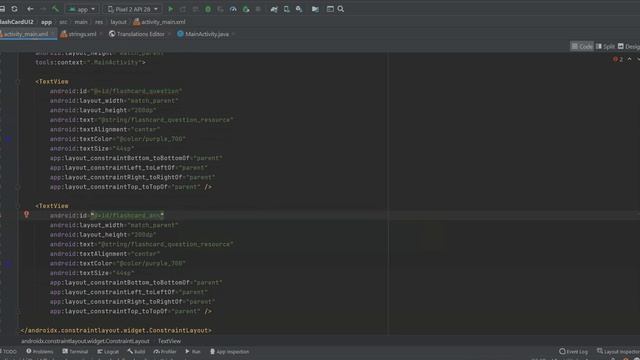640x360 pixels.
Task: Open the Logcat tool window
Action: (x=108, y=351)
